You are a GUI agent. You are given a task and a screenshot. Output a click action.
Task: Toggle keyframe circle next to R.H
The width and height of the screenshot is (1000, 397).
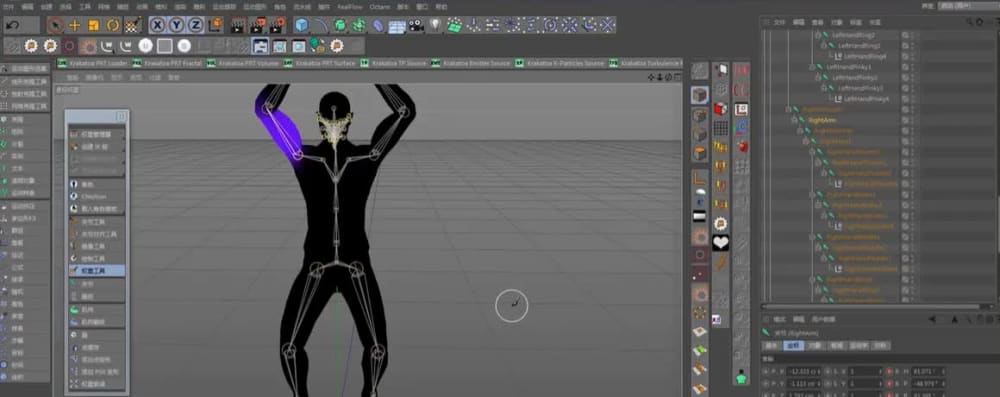coord(889,371)
